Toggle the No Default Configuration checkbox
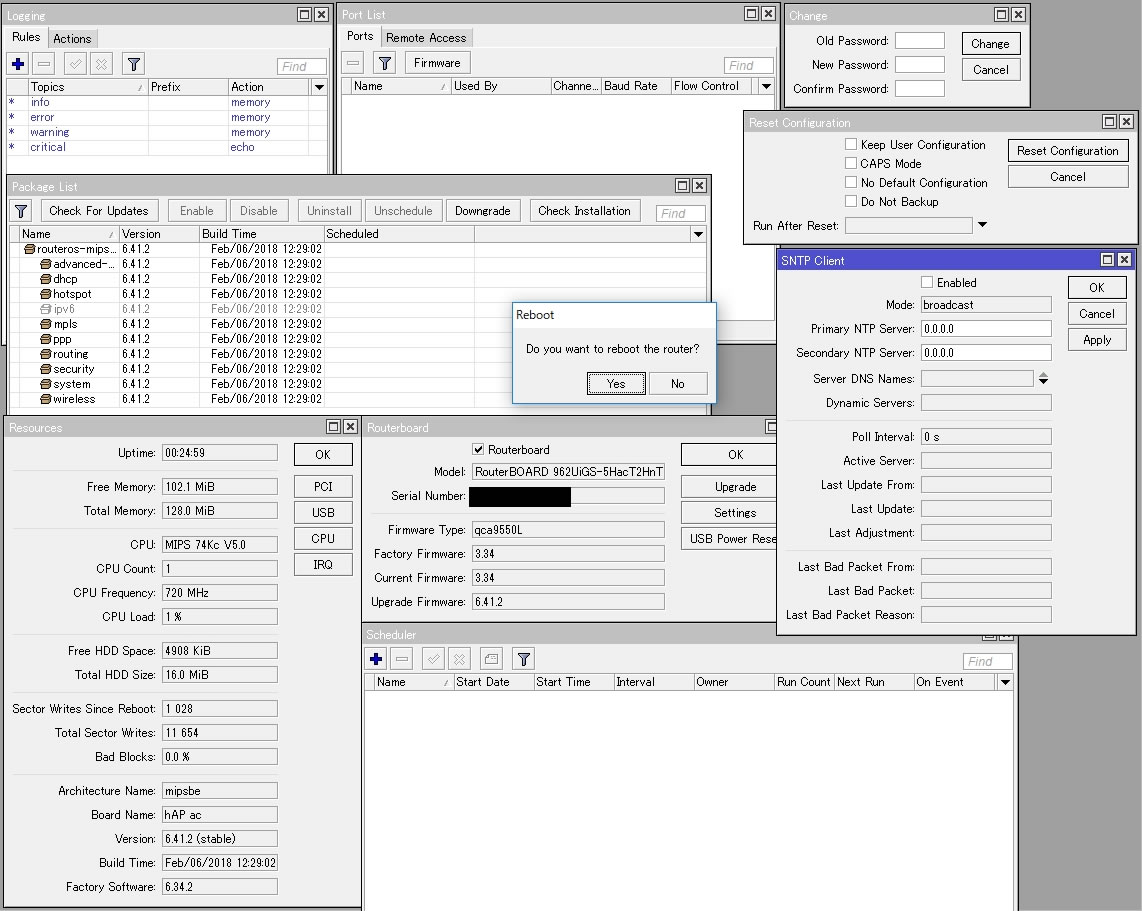This screenshot has height=911, width=1142. (x=851, y=183)
